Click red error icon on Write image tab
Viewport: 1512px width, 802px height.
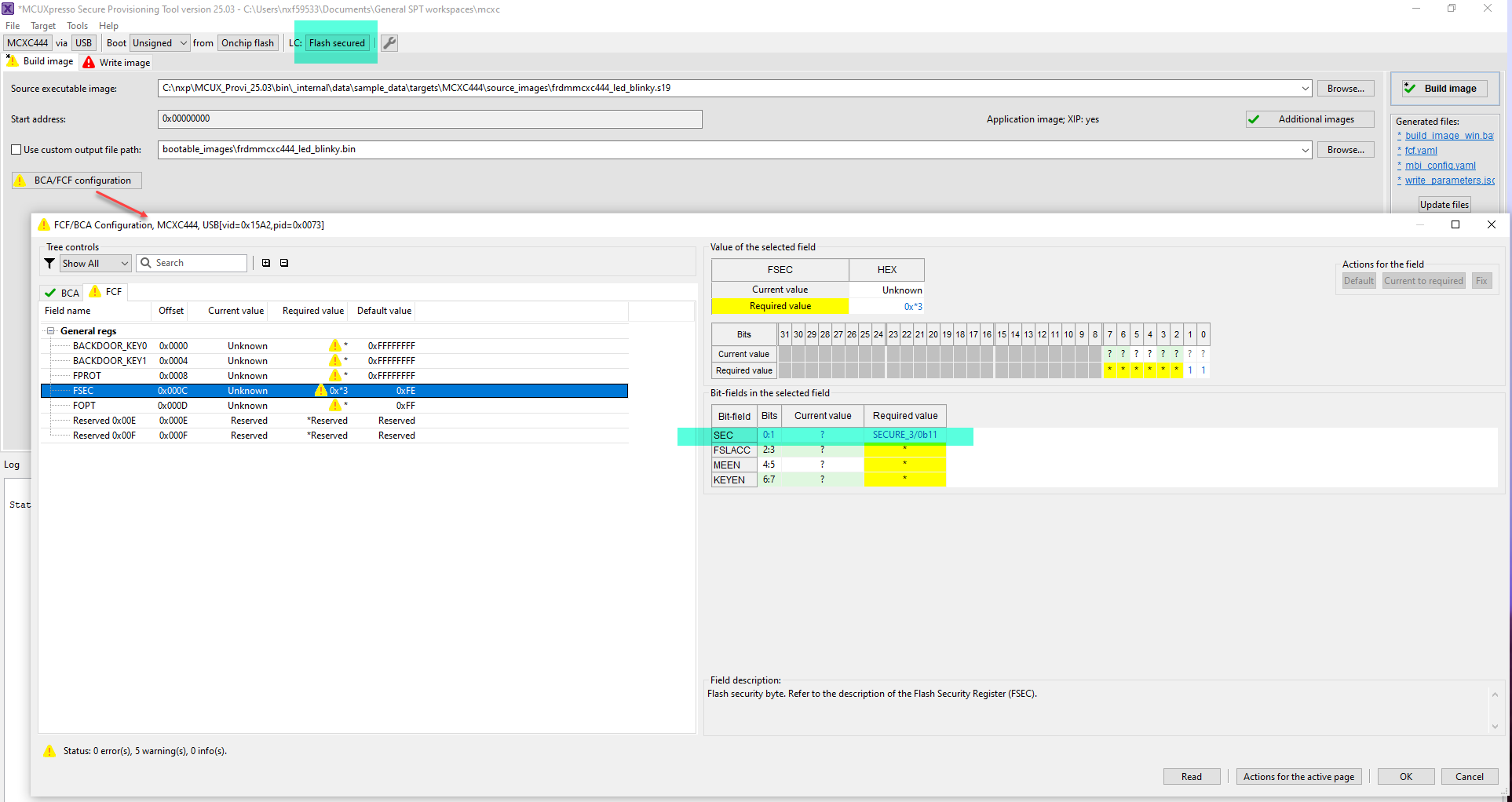click(x=89, y=62)
